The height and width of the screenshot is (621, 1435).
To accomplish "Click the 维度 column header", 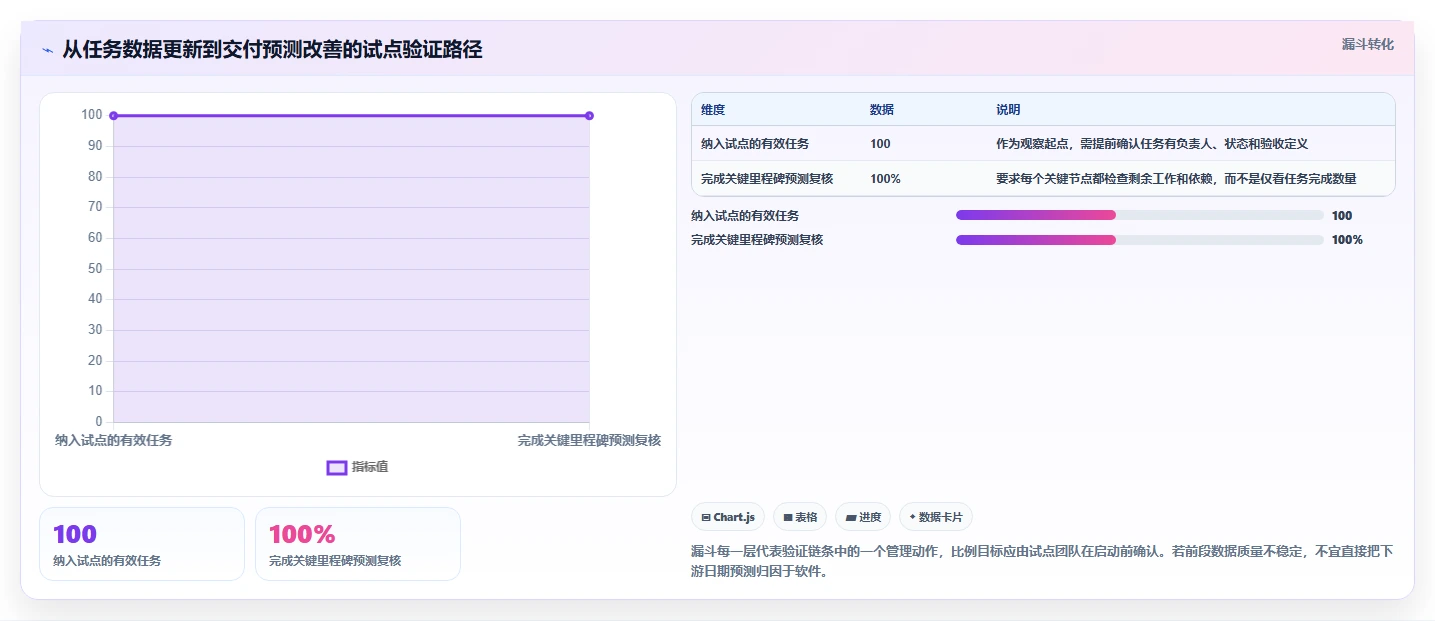I will pyautogui.click(x=713, y=109).
